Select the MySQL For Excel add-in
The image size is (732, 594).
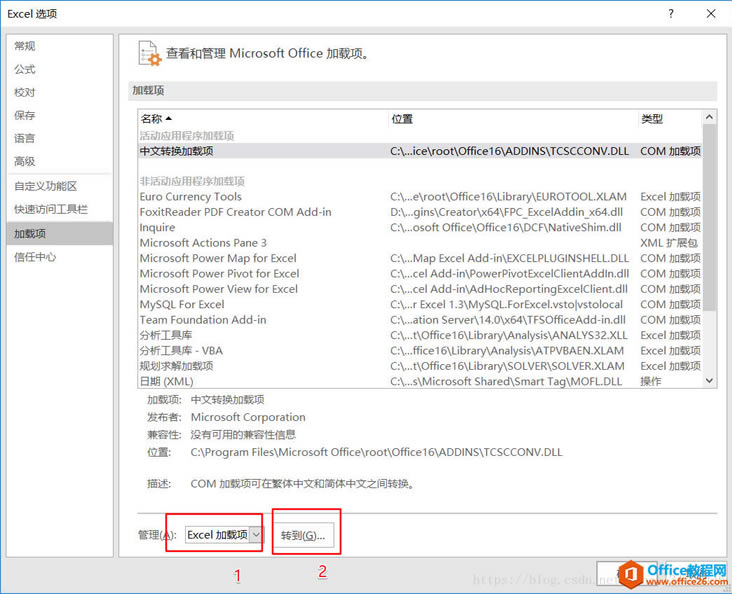420,304
